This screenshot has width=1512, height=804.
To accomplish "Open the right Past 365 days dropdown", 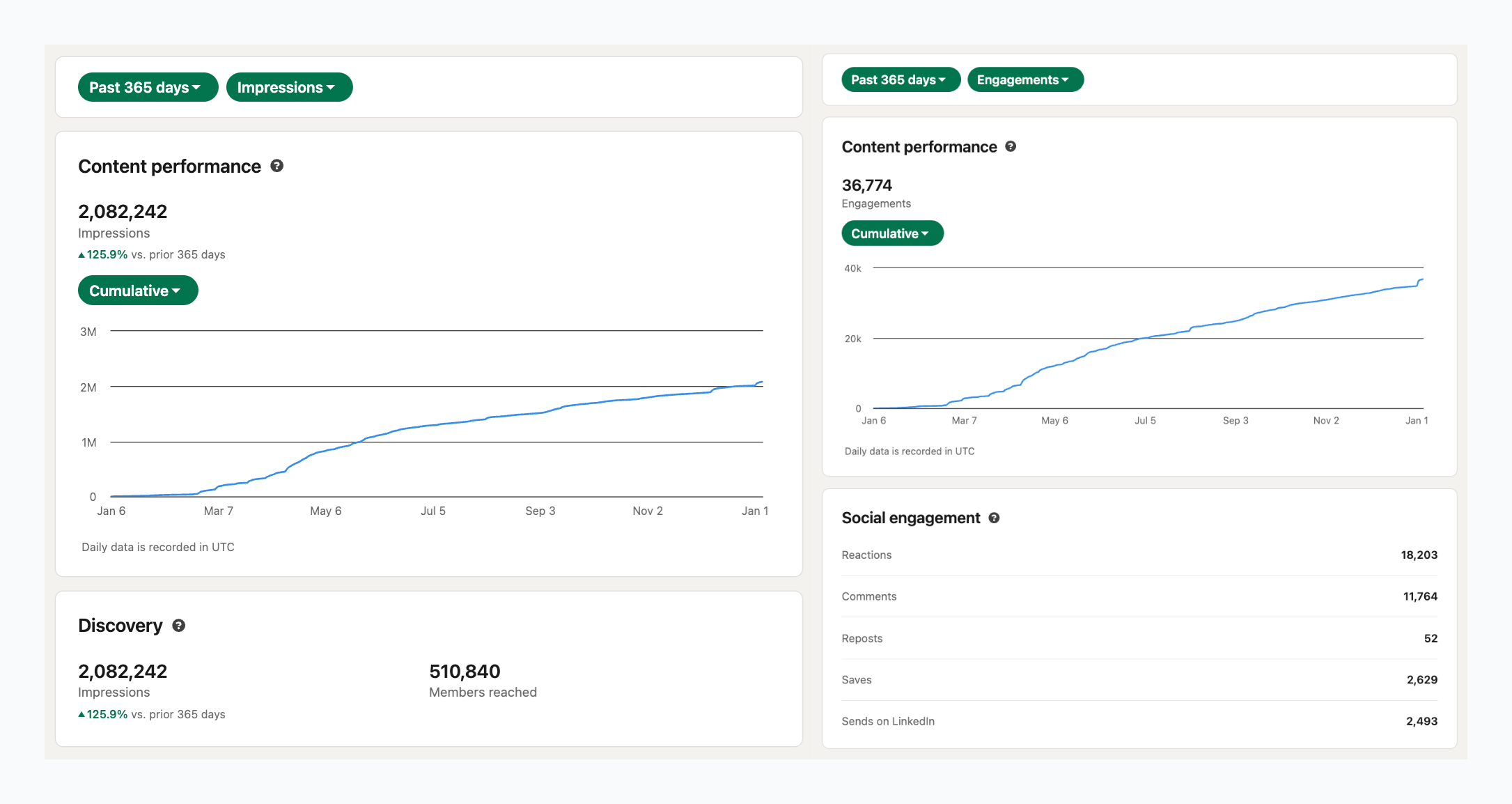I will (x=901, y=80).
